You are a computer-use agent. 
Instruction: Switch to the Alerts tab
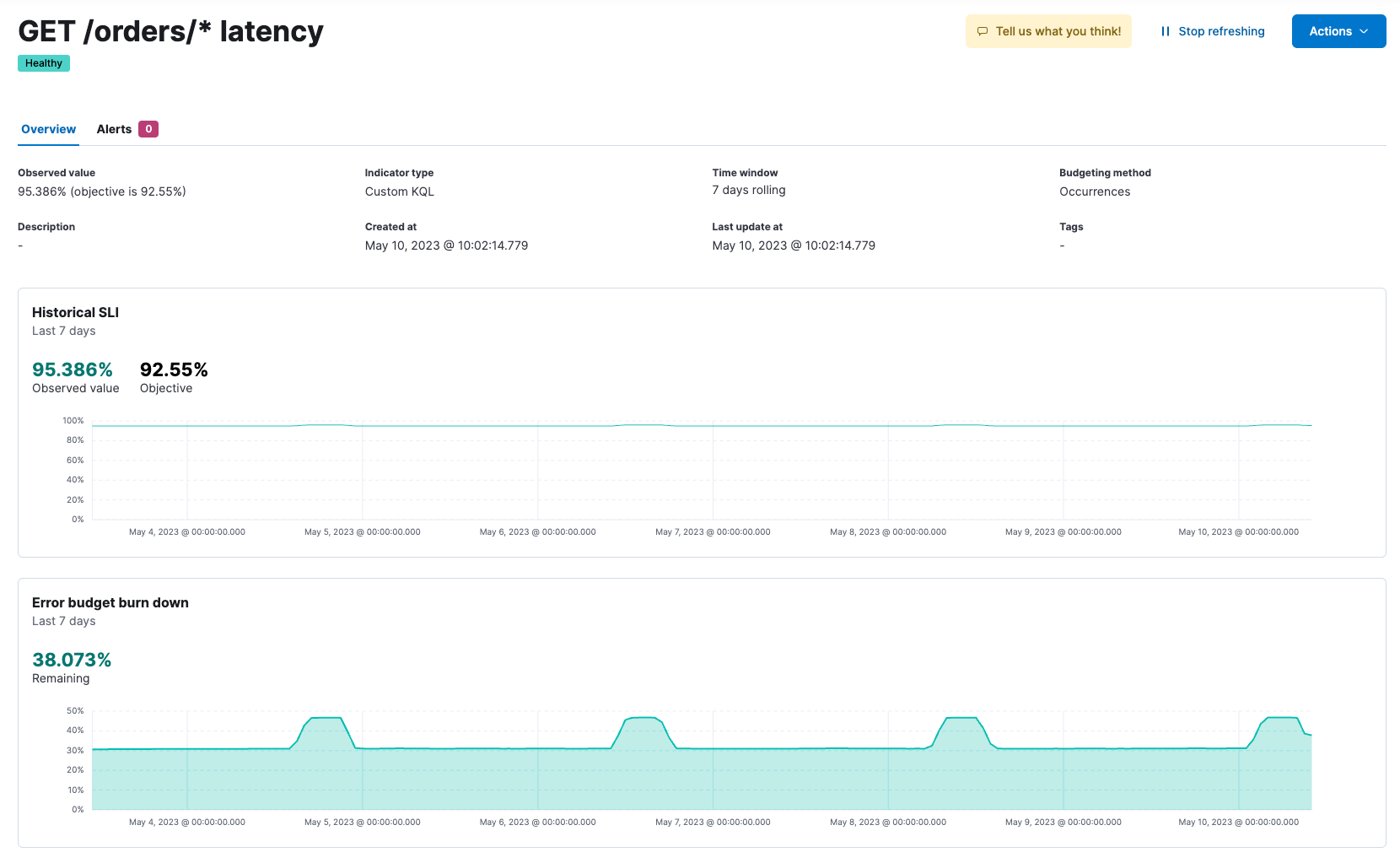click(x=114, y=129)
